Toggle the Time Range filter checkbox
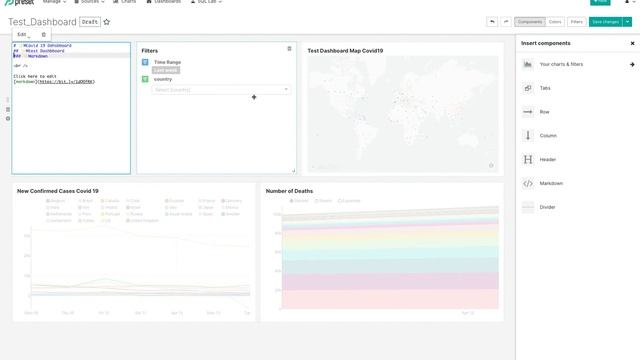Viewport: 640px width, 360px height. tap(145, 62)
